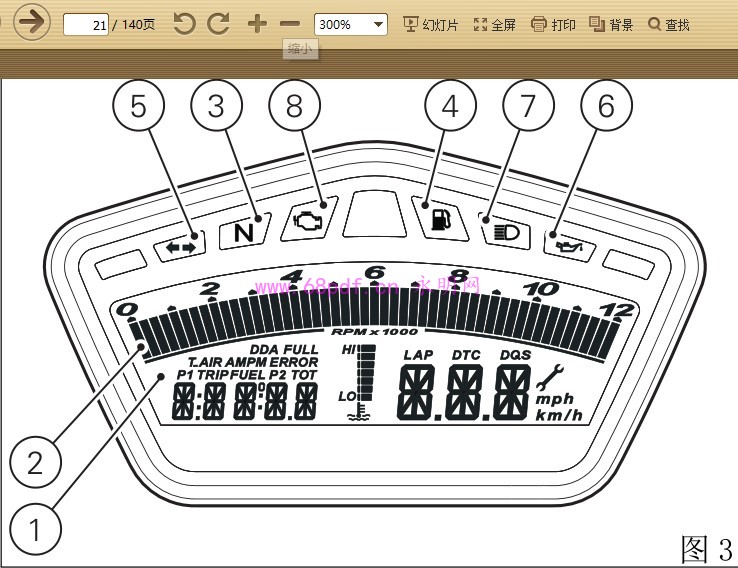Open the find tool (查找)
The image size is (738, 568).
pyautogui.click(x=669, y=24)
